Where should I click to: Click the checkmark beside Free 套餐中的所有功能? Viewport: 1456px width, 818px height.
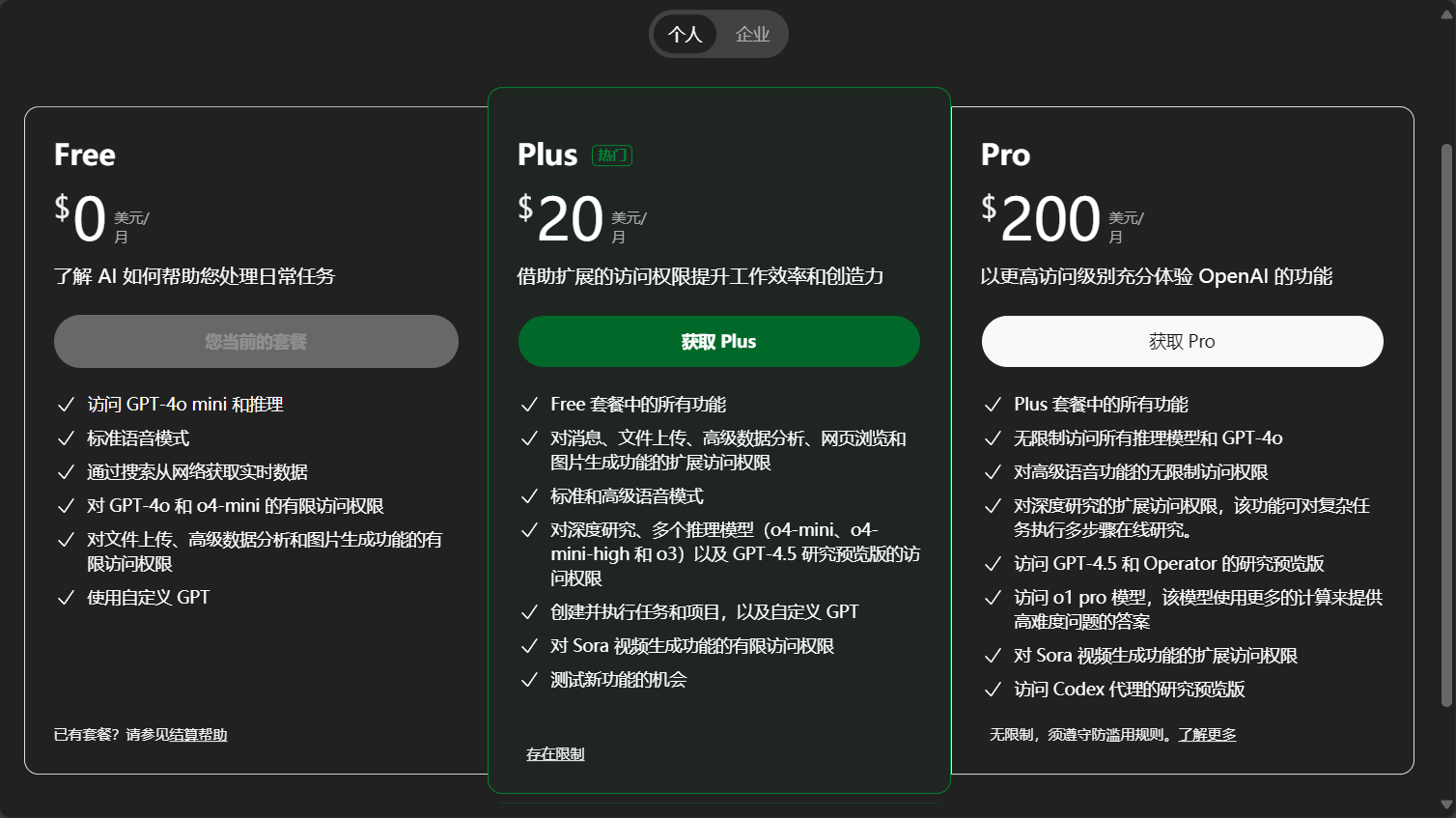pyautogui.click(x=529, y=405)
